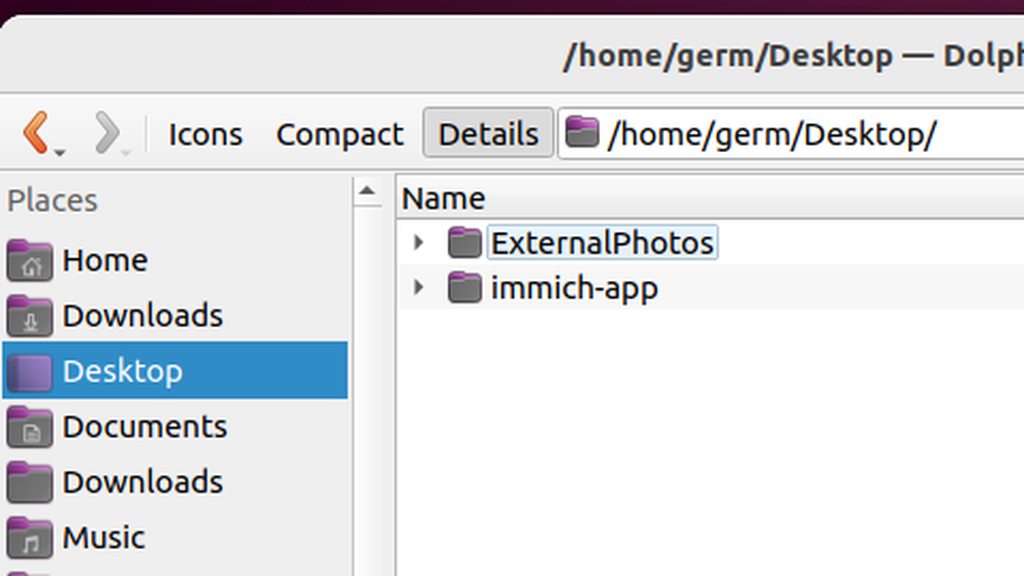
Task: Open the Back button history dropdown
Action: (60, 152)
